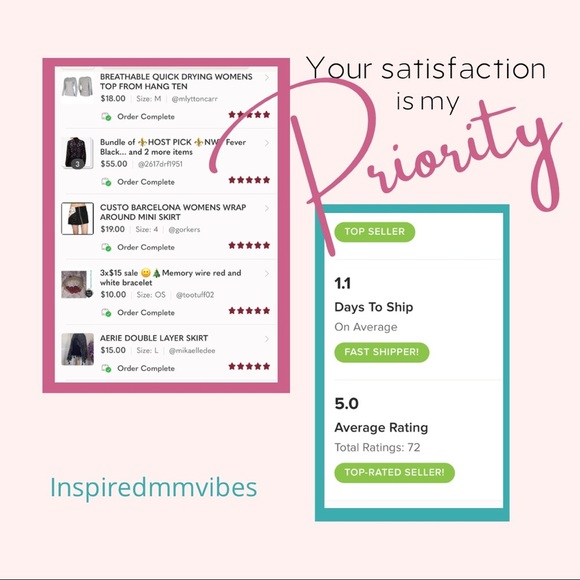580x580 pixels.
Task: Click the order complete icon under Custo skirt
Action: click(106, 247)
